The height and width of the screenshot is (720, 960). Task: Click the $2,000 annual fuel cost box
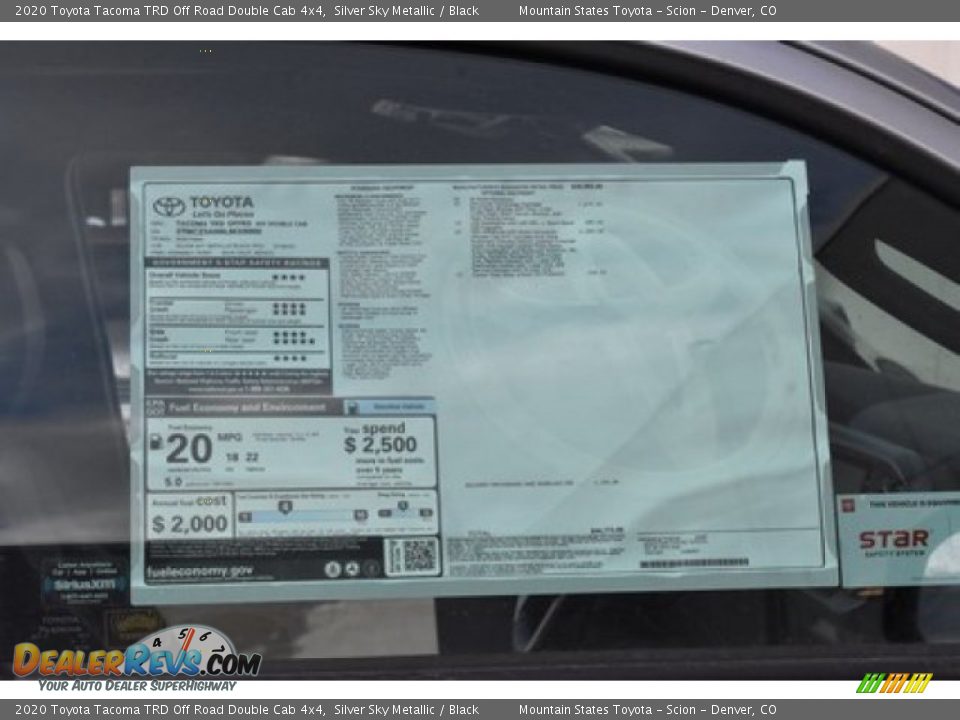coord(189,516)
